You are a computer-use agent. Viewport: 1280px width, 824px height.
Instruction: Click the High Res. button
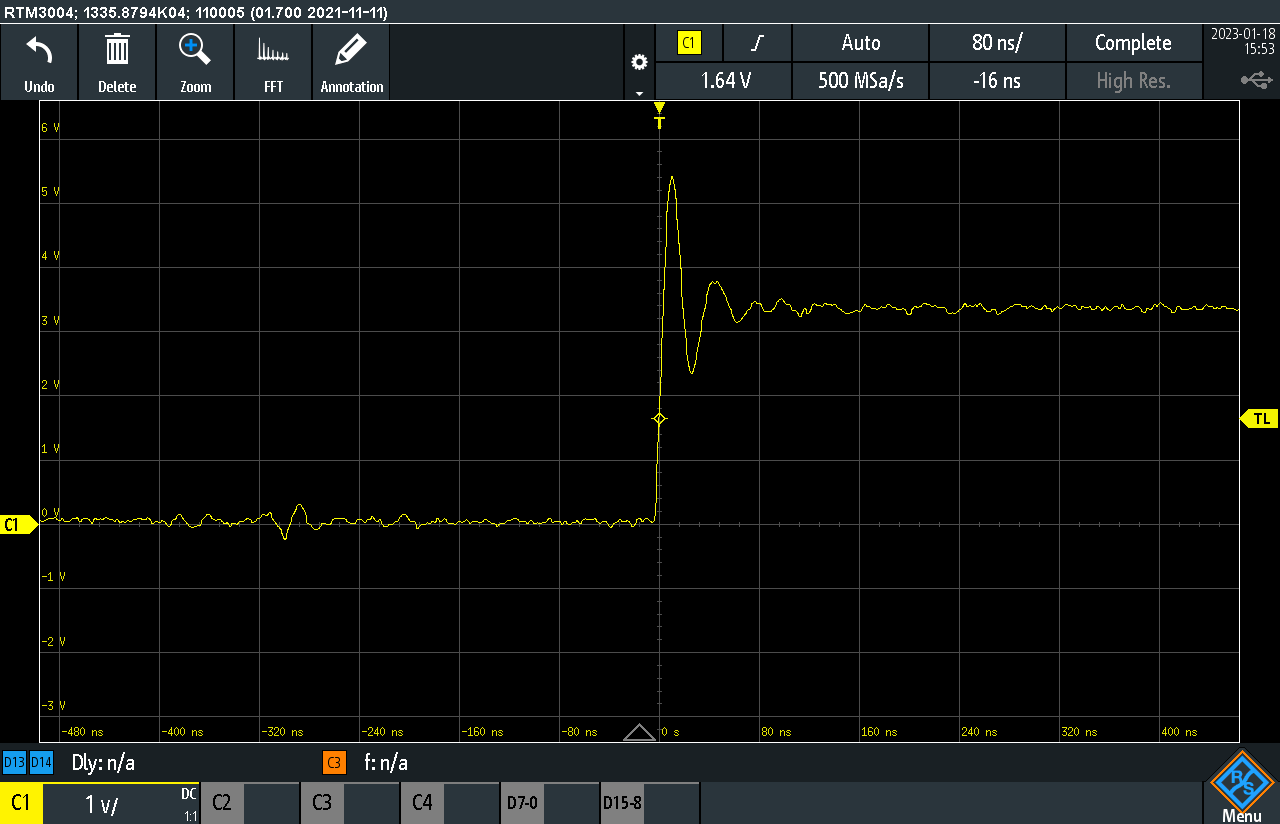pos(1134,80)
